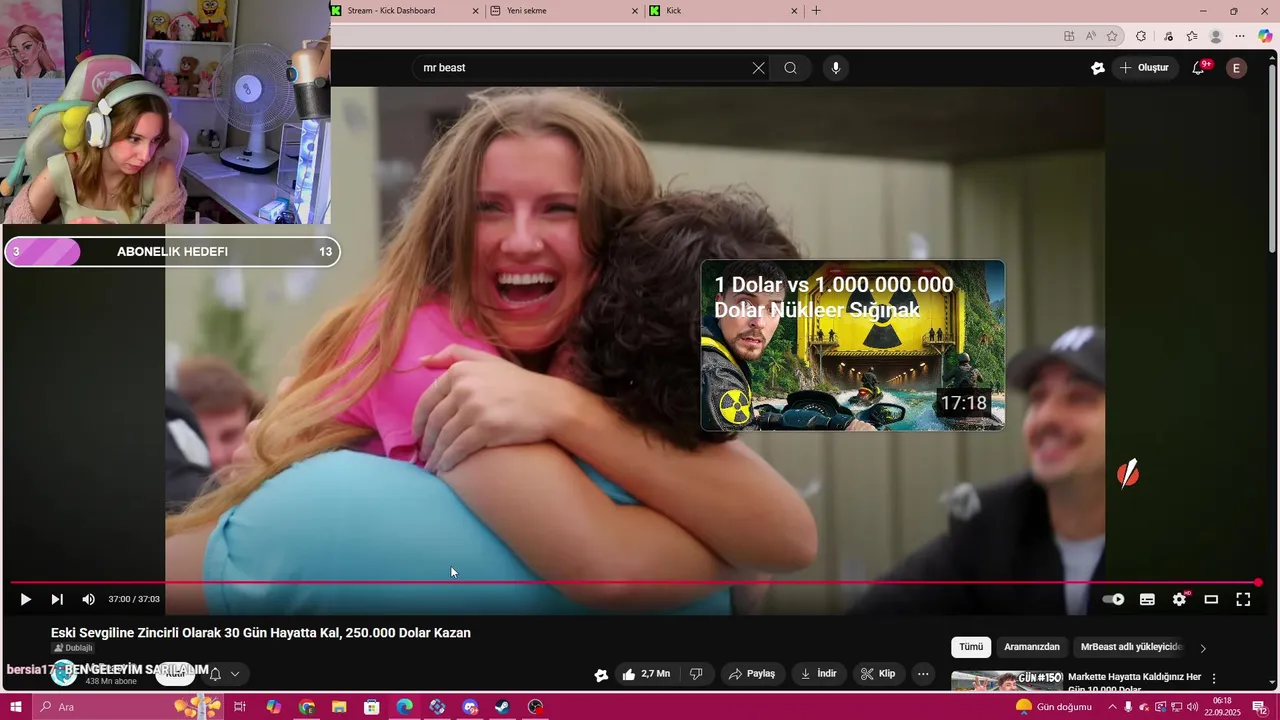This screenshot has width=1280, height=720.
Task: Open YouTube notifications bell
Action: tap(1199, 68)
